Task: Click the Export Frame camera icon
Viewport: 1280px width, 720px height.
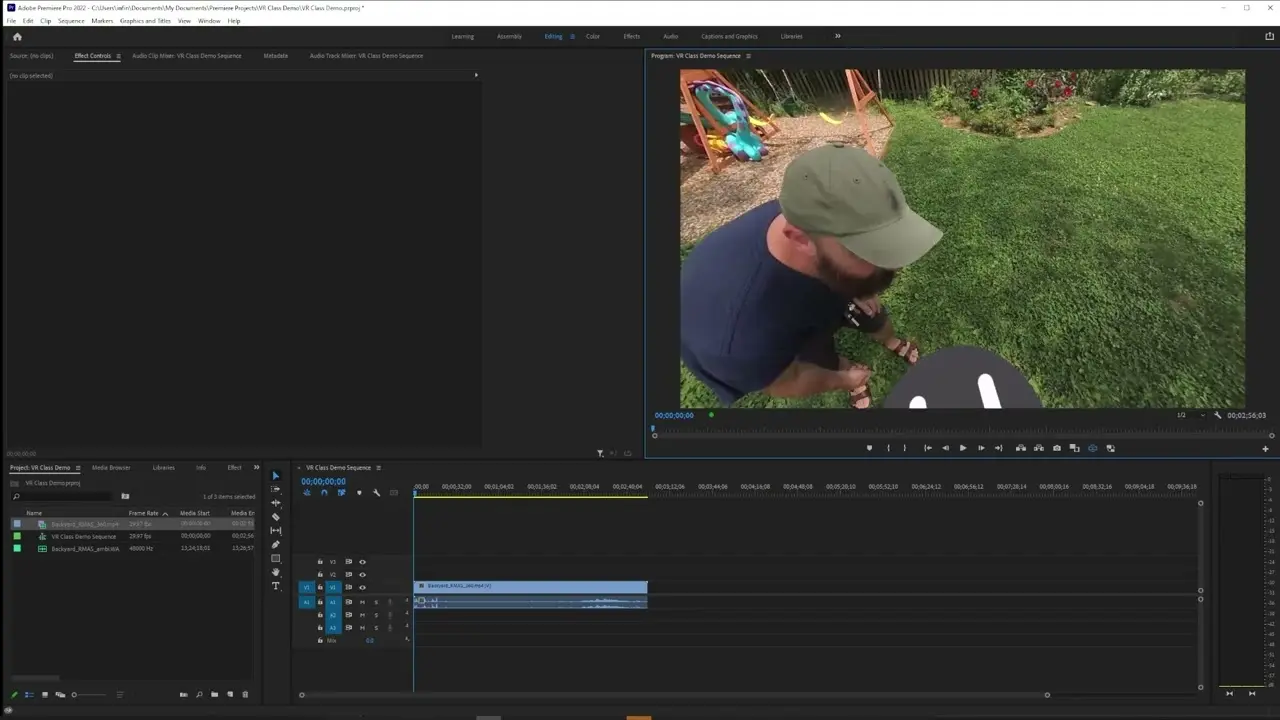Action: coord(1056,448)
